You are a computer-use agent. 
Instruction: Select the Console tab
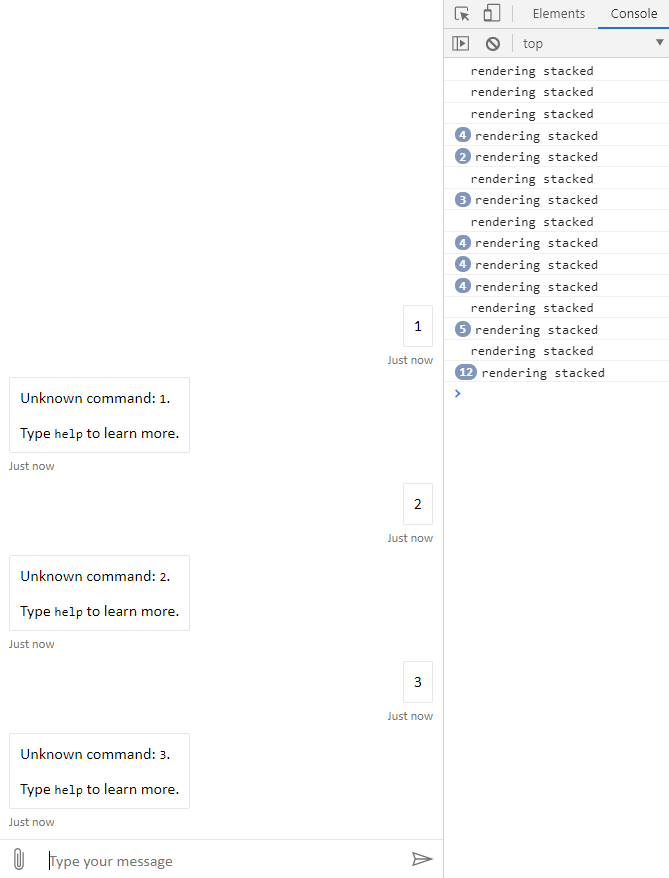(x=633, y=13)
